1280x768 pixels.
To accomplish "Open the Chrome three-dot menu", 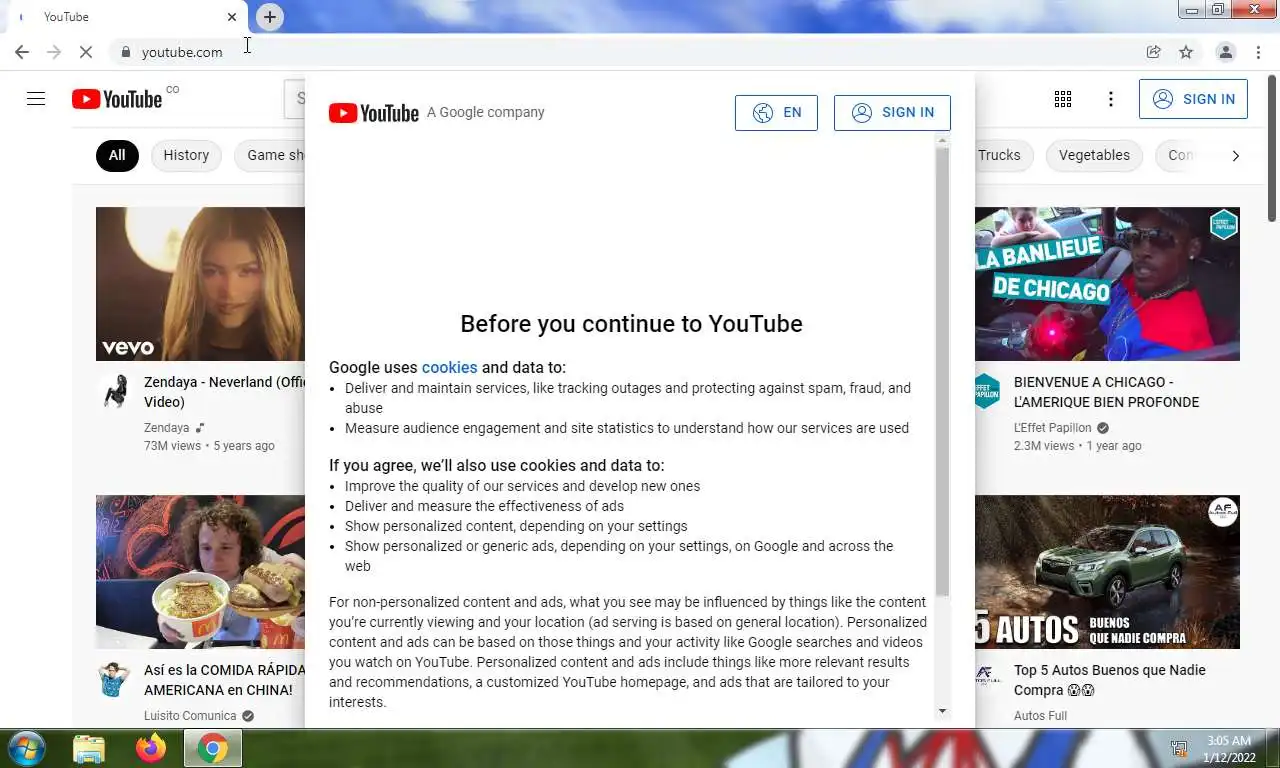I will 1258,52.
